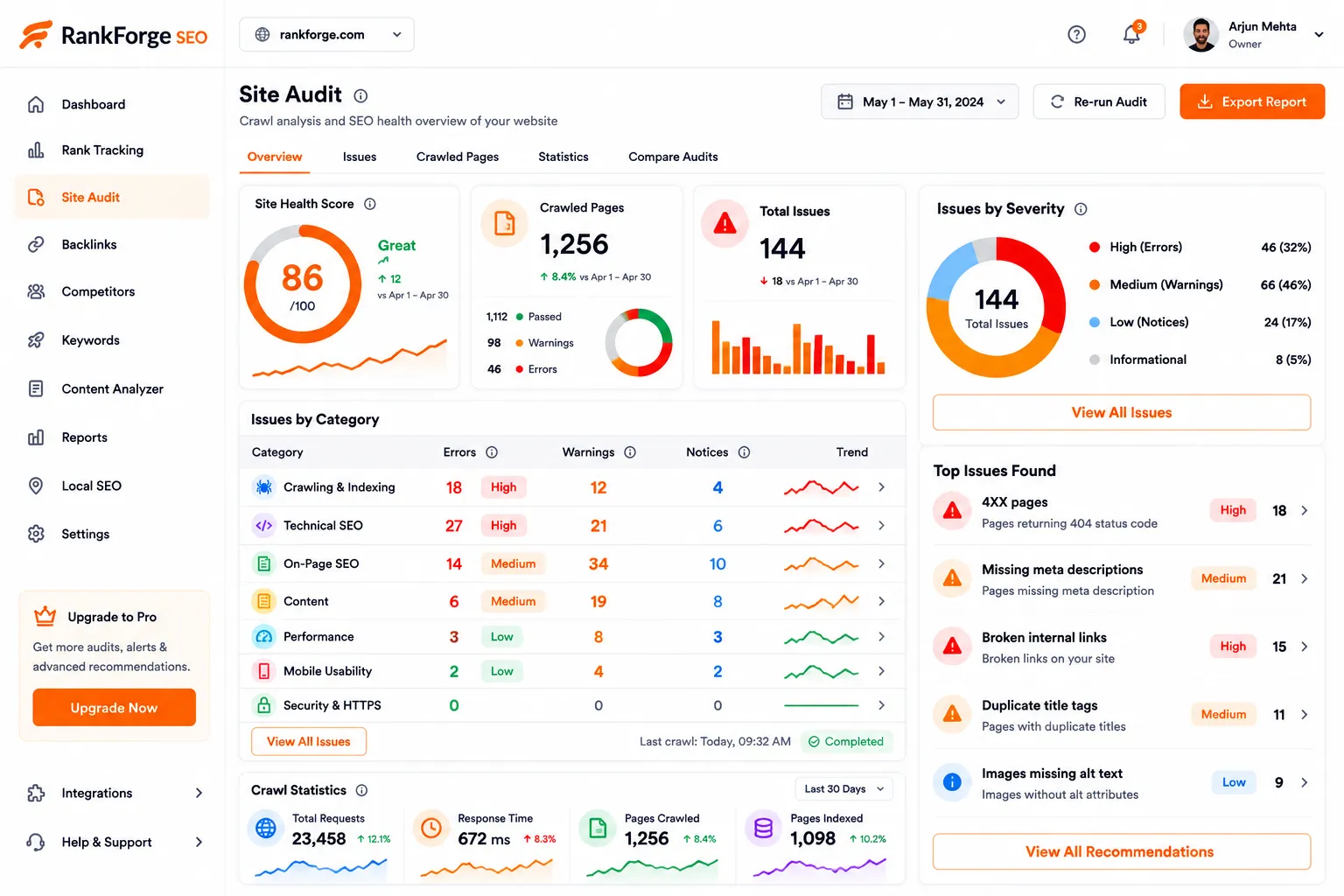Click the Upgrade Now button

[x=115, y=708]
